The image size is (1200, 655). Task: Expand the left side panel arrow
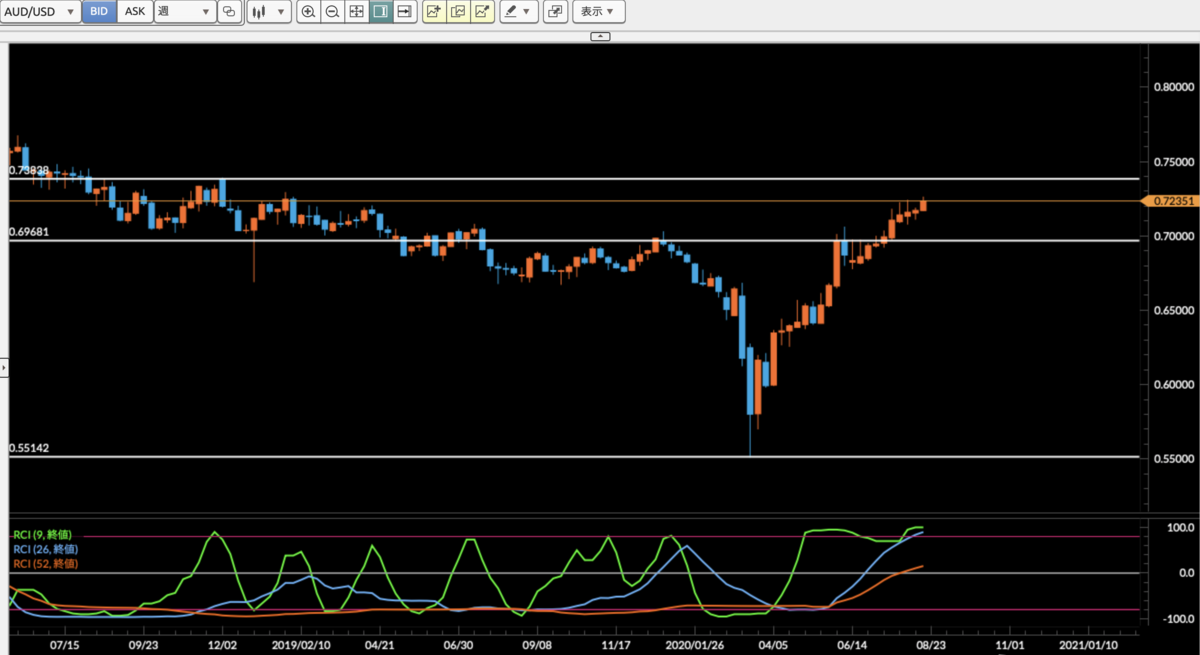4,368
